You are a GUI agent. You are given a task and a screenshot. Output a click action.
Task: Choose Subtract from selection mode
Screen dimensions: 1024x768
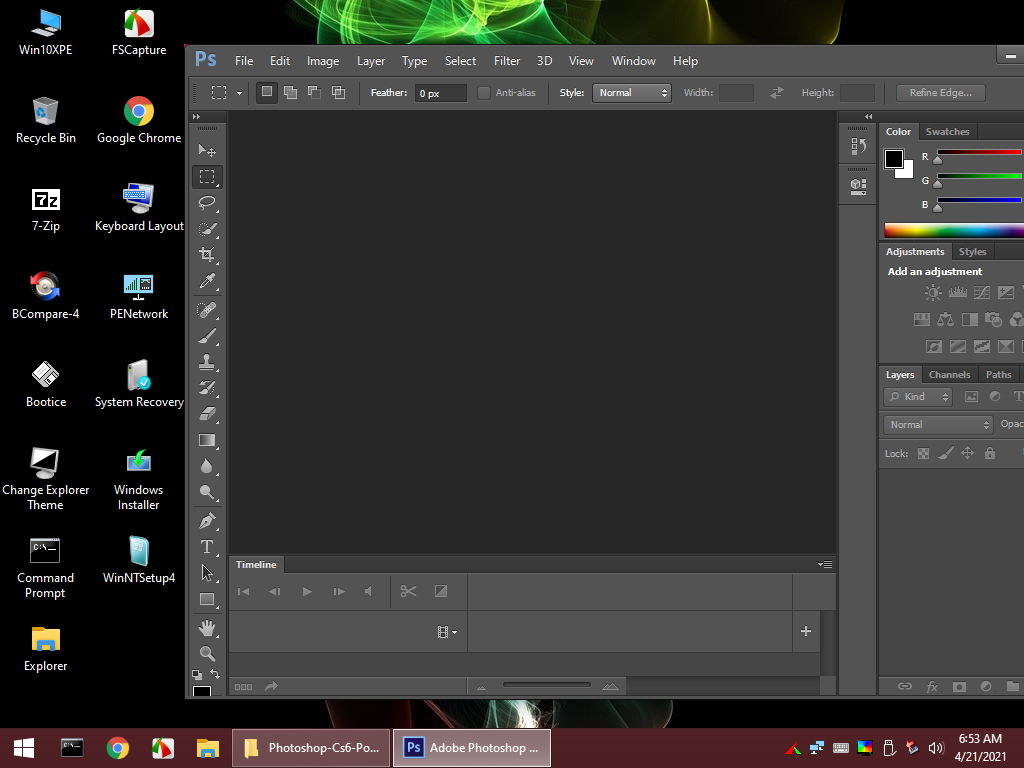314,92
